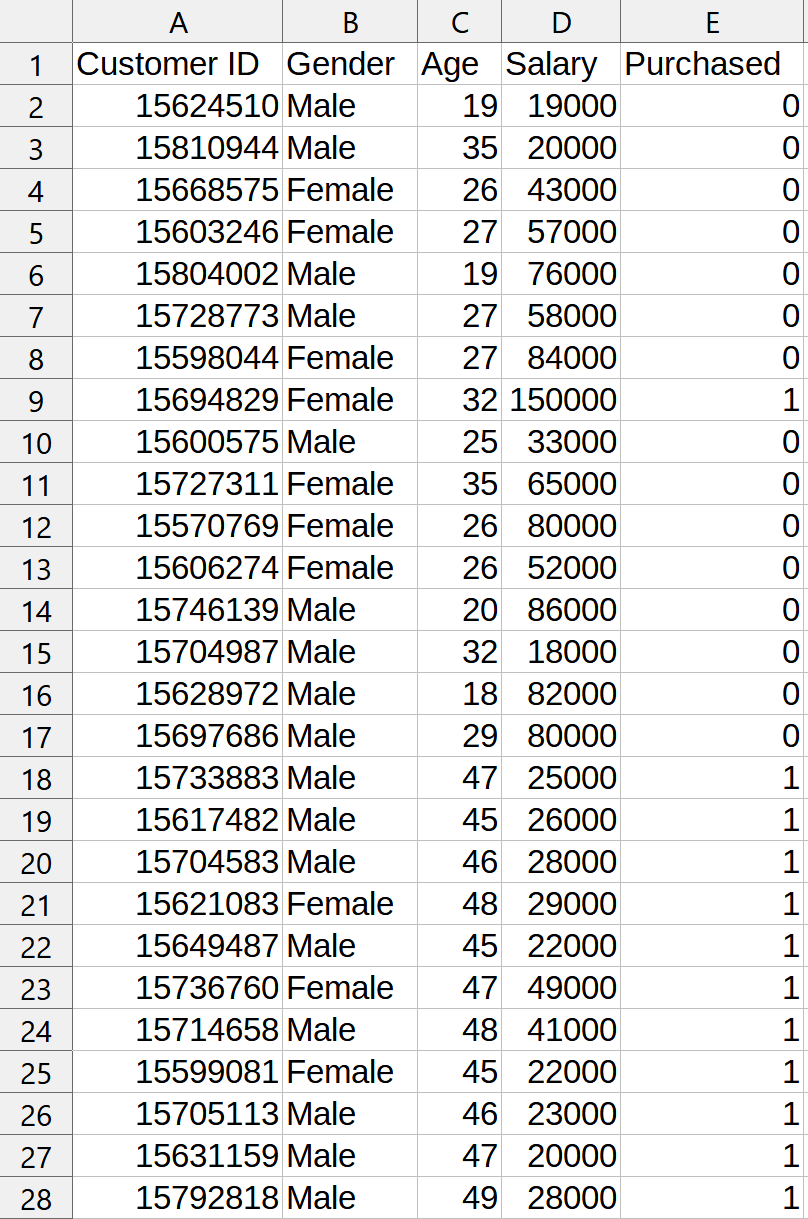This screenshot has height=1219, width=808.
Task: Select the Purchased cell showing 0 in row 2
Action: pyautogui.click(x=712, y=105)
